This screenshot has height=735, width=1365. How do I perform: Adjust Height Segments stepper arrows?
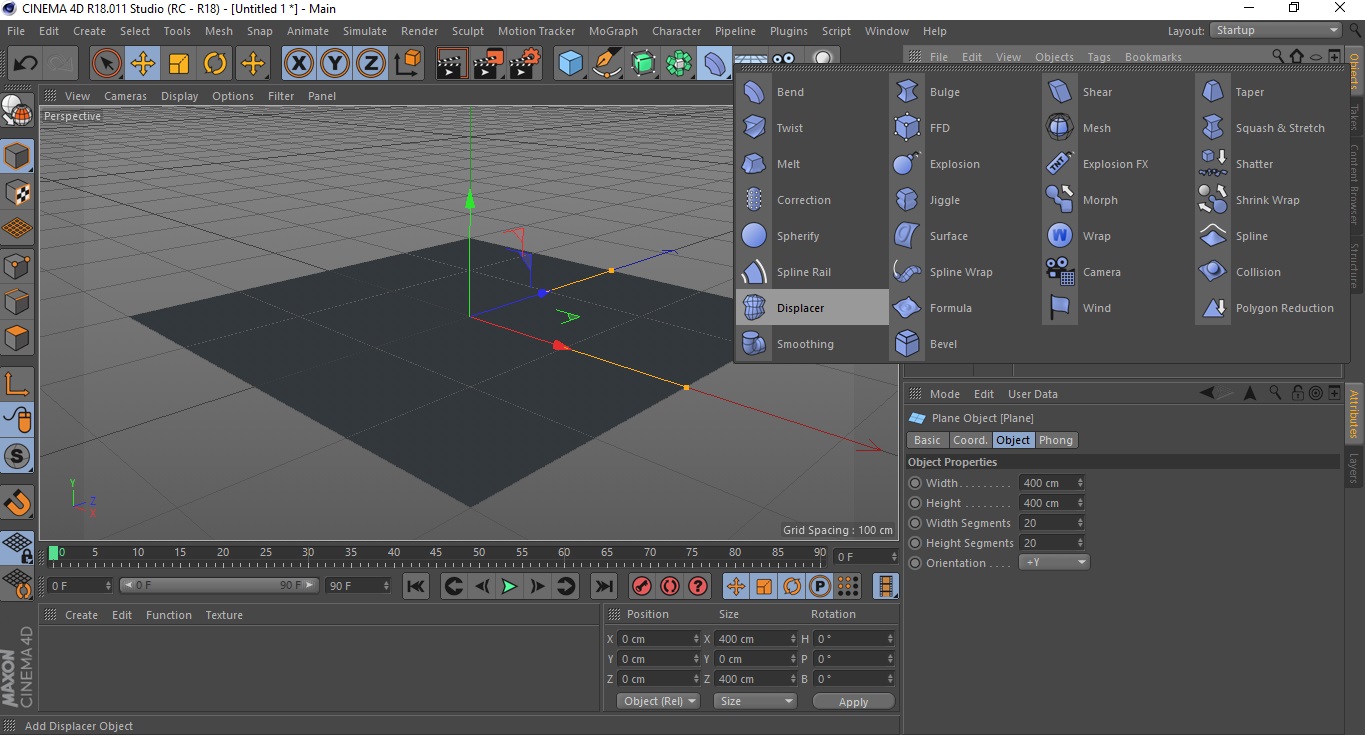(1080, 543)
